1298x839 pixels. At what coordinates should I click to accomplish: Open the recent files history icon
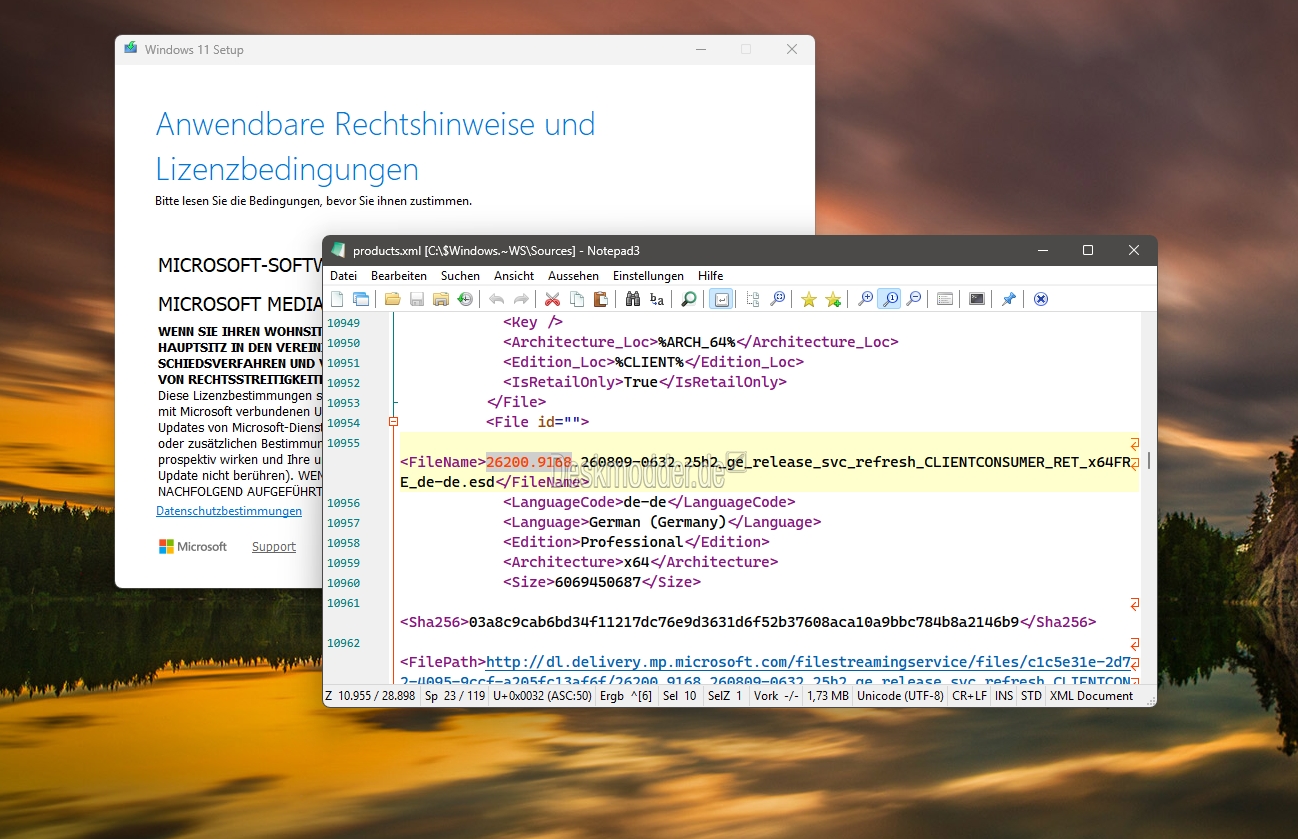coord(465,299)
